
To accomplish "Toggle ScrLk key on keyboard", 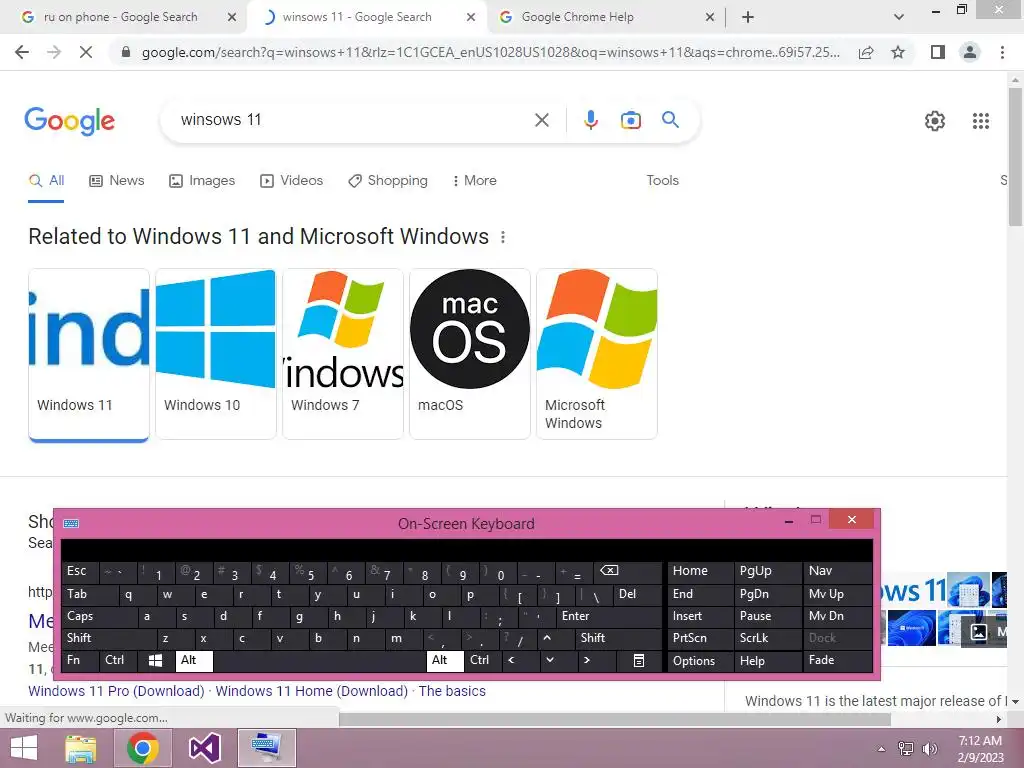I will pyautogui.click(x=767, y=639).
